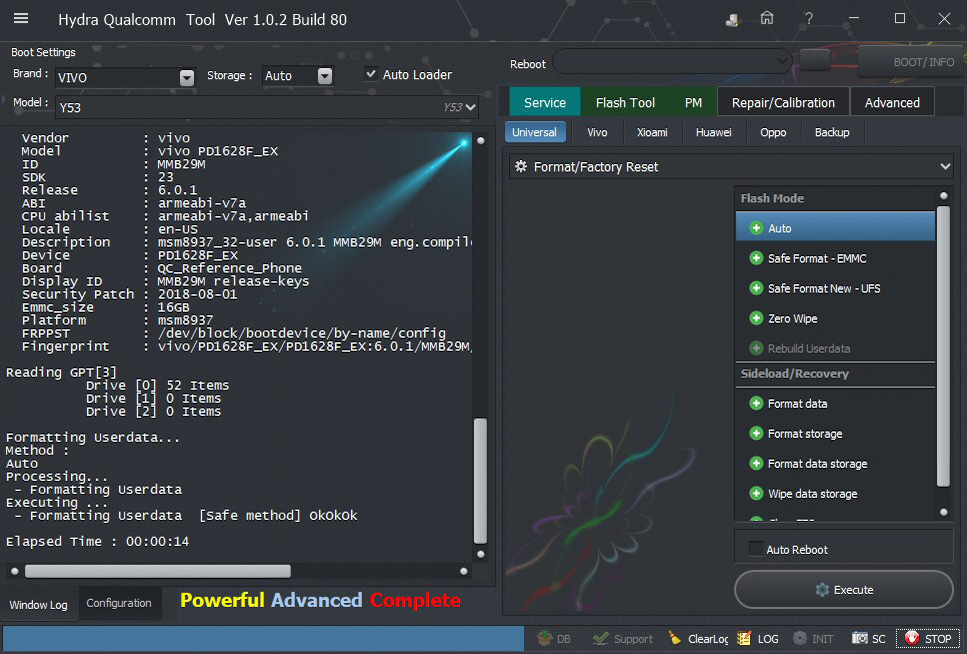The image size is (967, 654).
Task: Click the DB database icon
Action: pos(554,639)
